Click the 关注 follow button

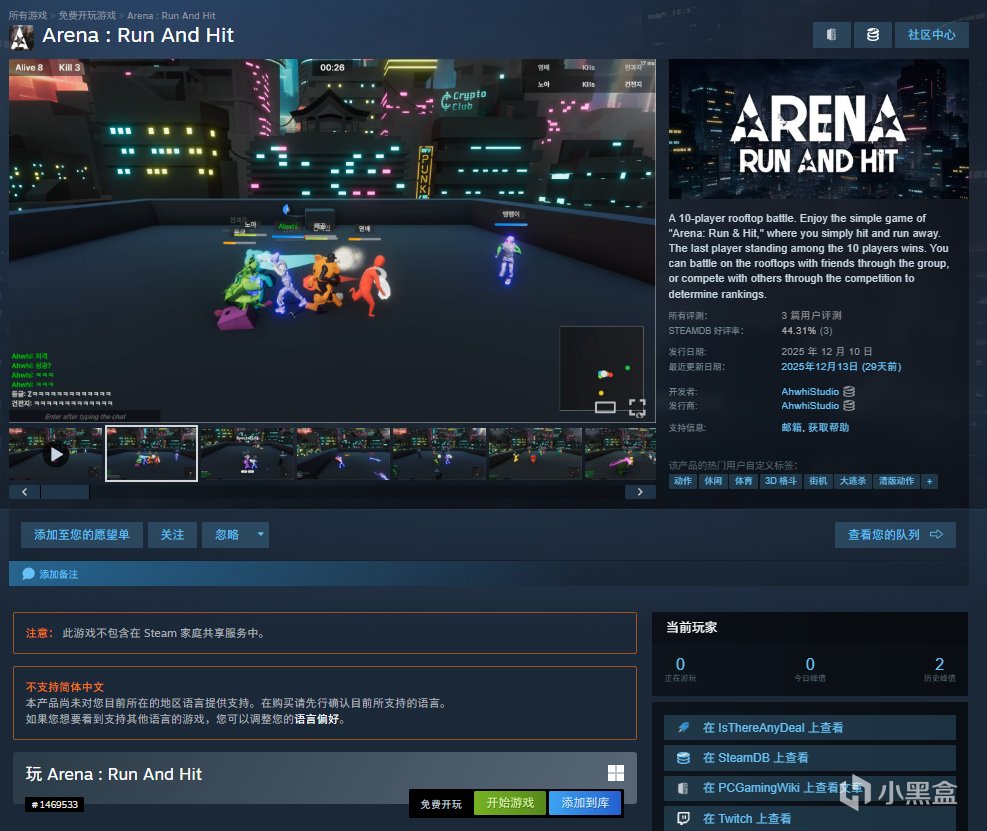coord(172,534)
